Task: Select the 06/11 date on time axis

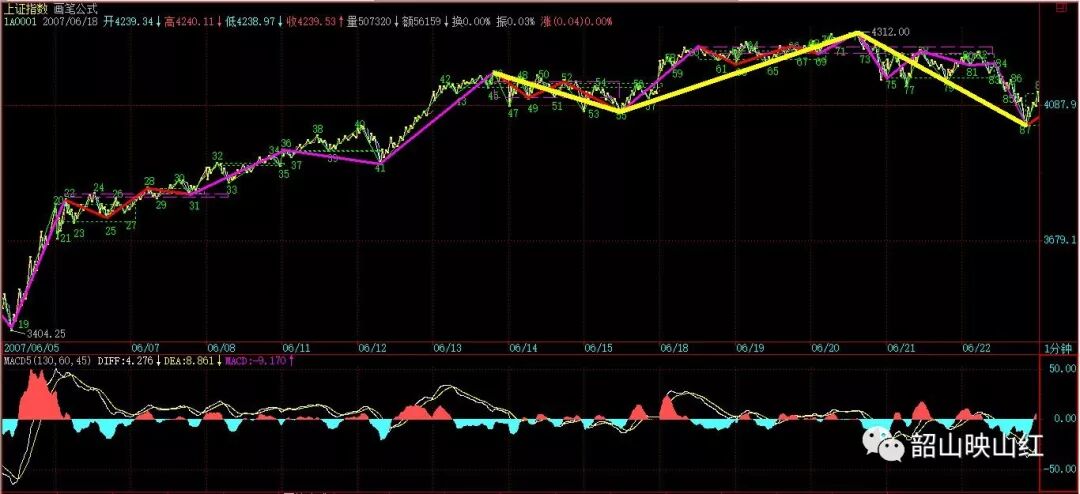Action: [x=296, y=349]
